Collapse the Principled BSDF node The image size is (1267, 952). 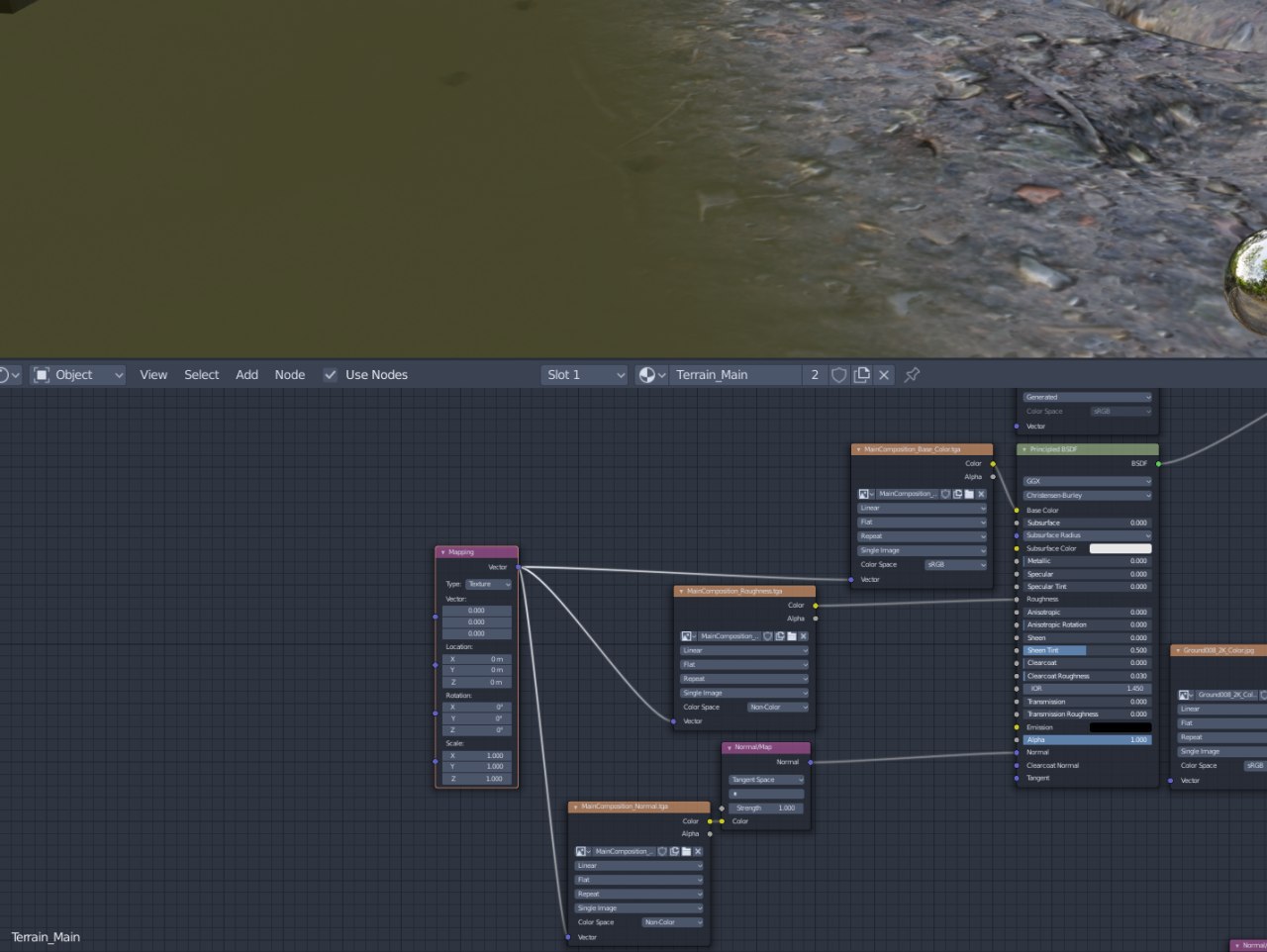pos(1023,449)
